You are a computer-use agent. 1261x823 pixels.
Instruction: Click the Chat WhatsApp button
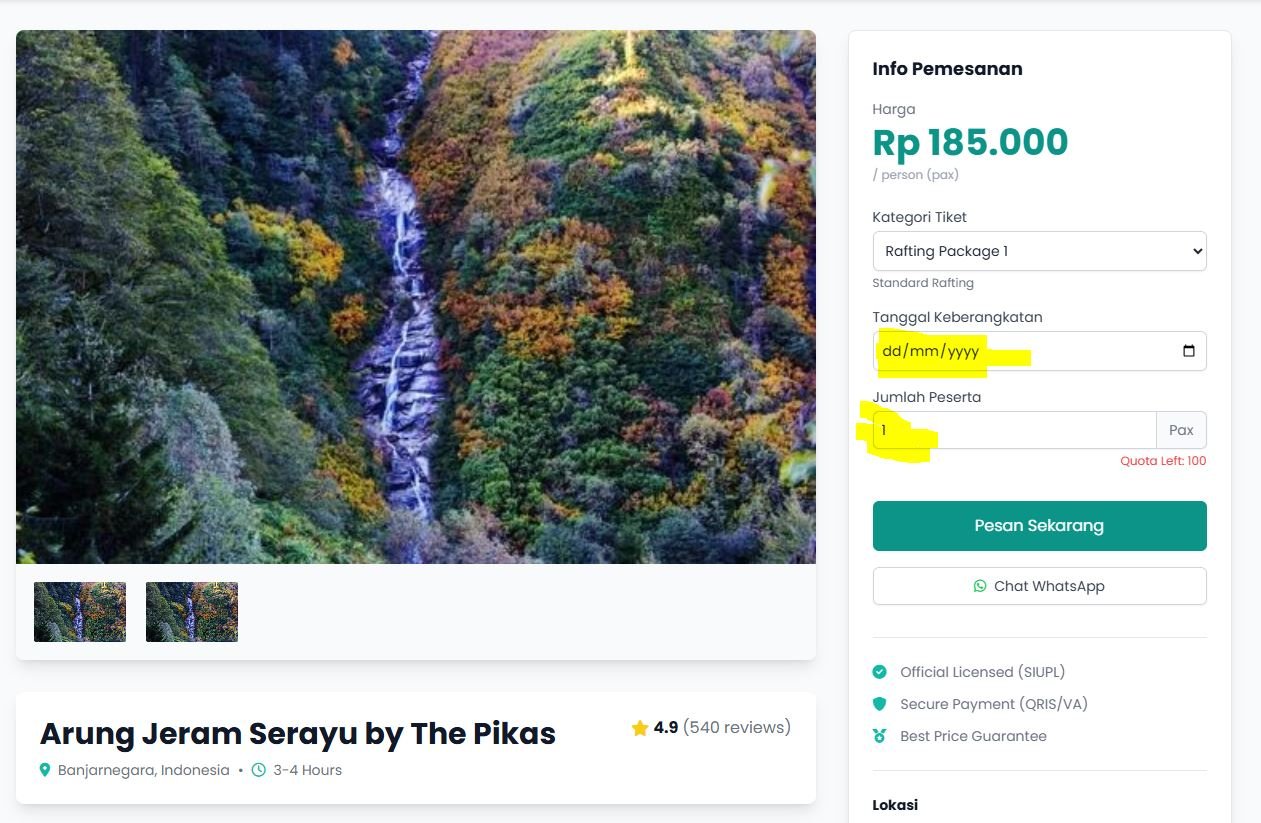coord(1039,586)
